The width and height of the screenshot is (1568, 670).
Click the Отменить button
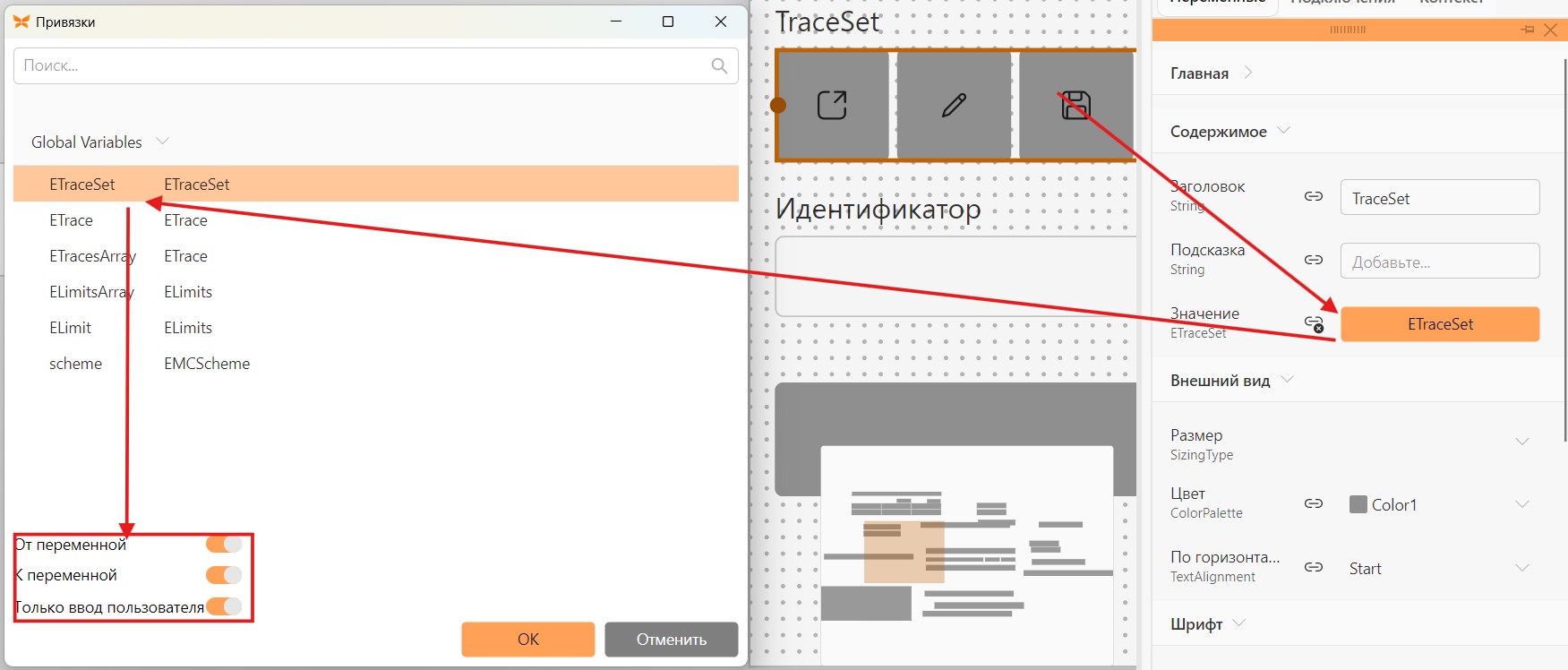[672, 640]
